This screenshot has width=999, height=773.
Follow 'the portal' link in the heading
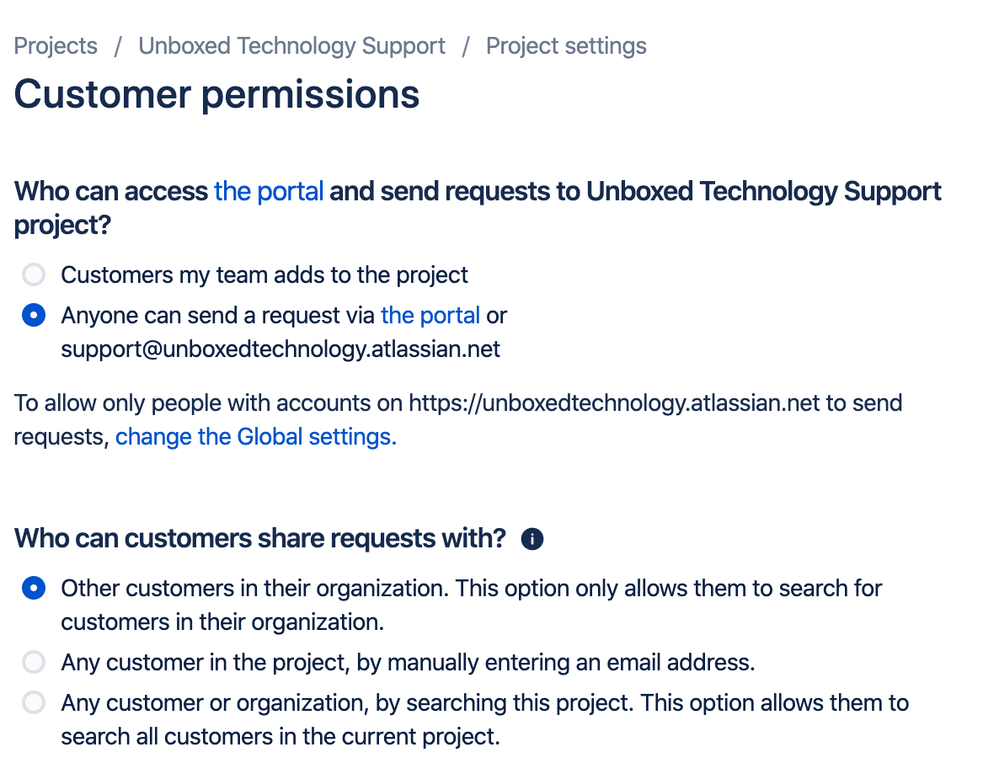pyautogui.click(x=269, y=191)
